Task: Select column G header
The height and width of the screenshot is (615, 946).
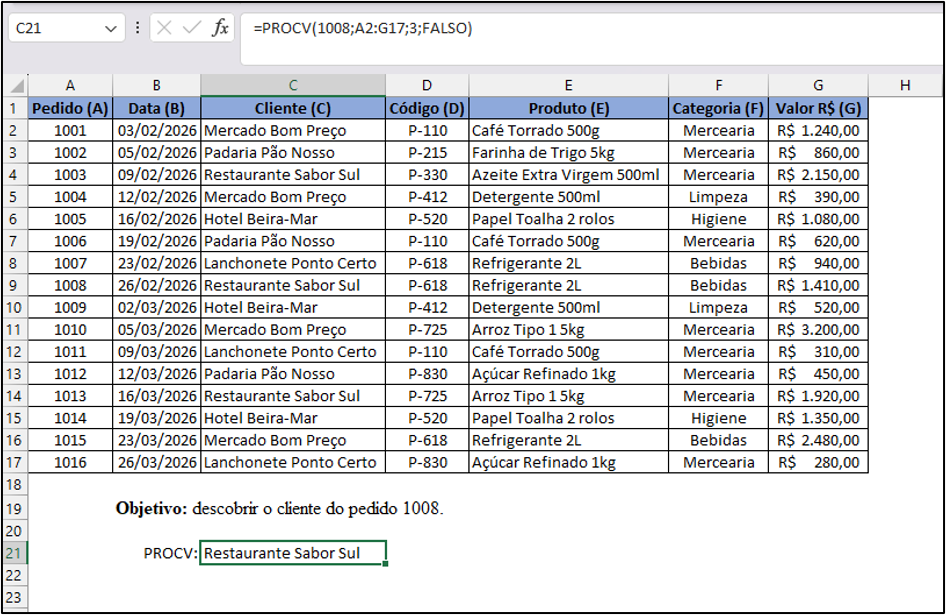Action: coord(818,85)
